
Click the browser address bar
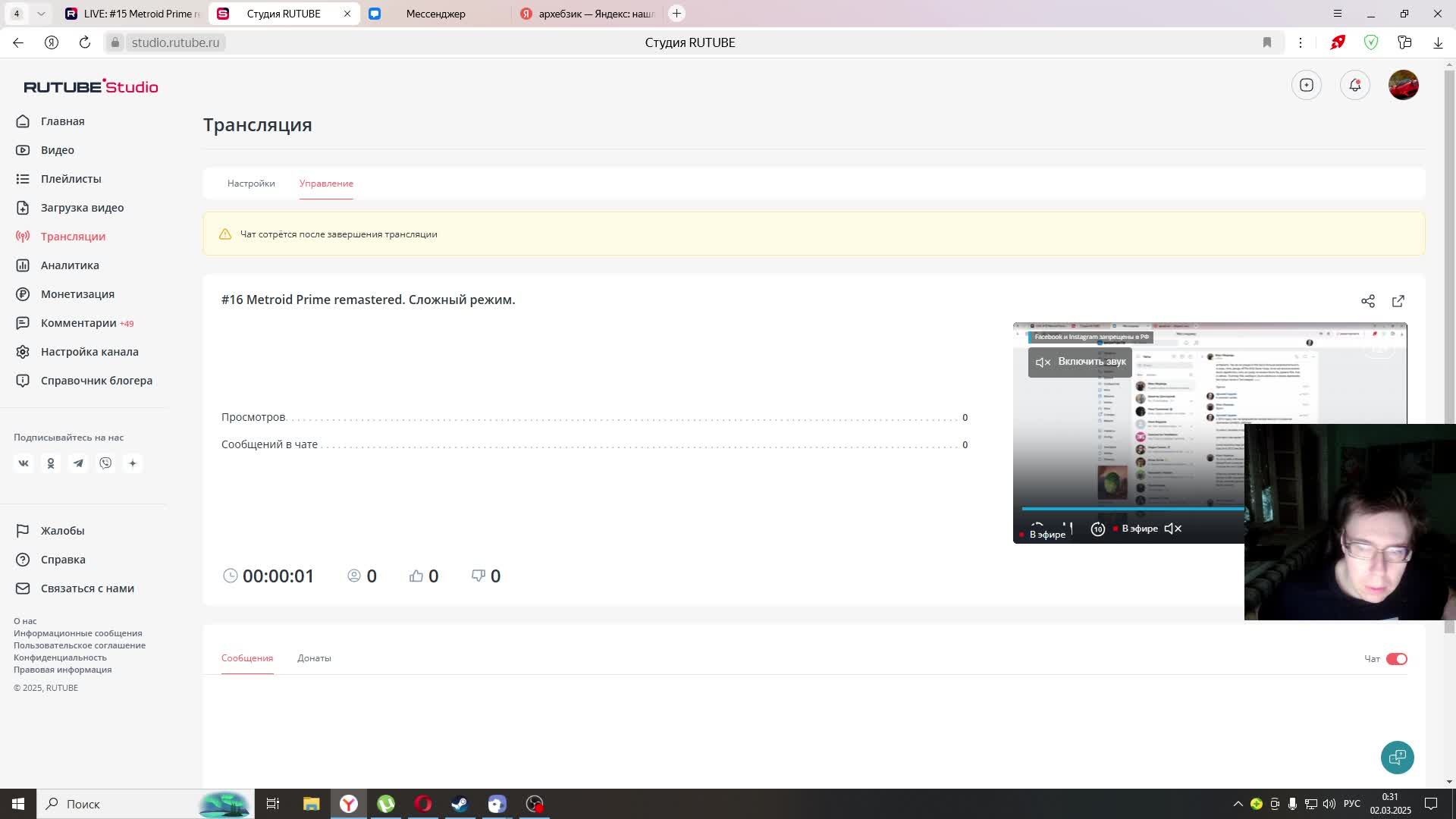tap(175, 42)
